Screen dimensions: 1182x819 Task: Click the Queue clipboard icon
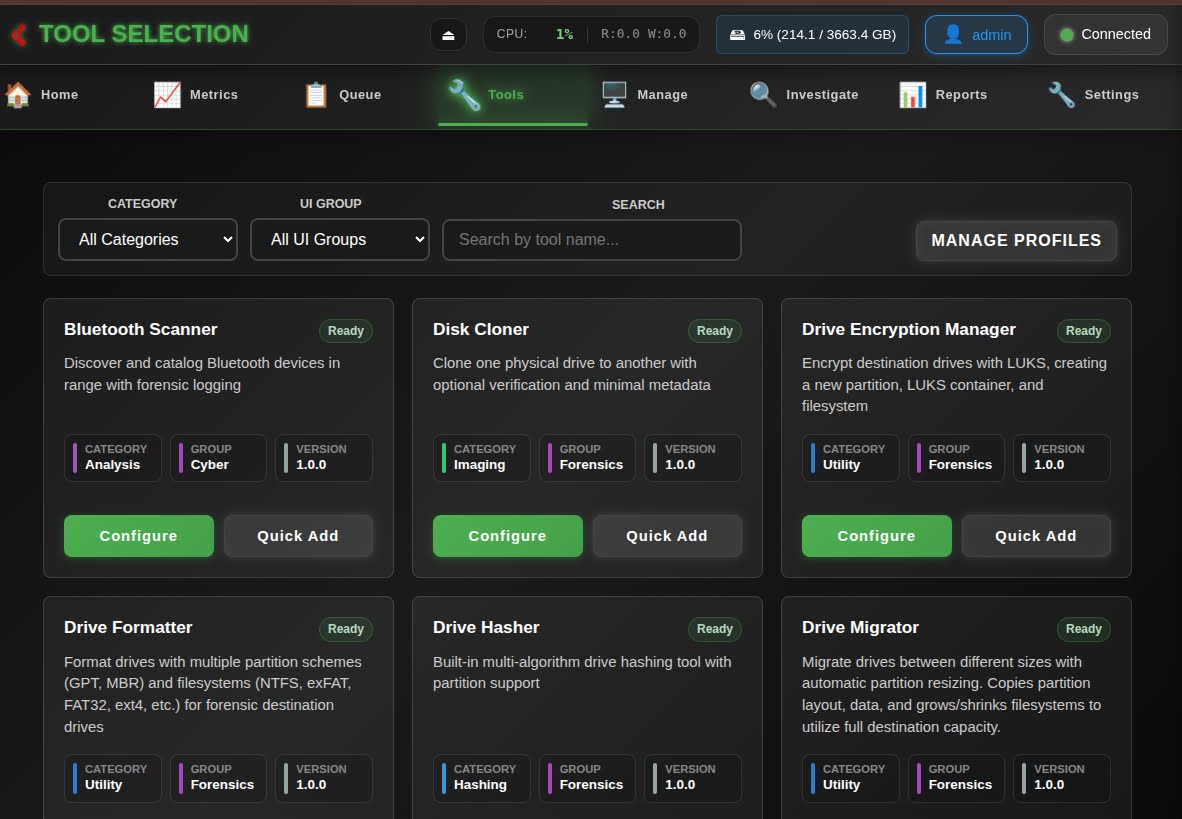[316, 95]
